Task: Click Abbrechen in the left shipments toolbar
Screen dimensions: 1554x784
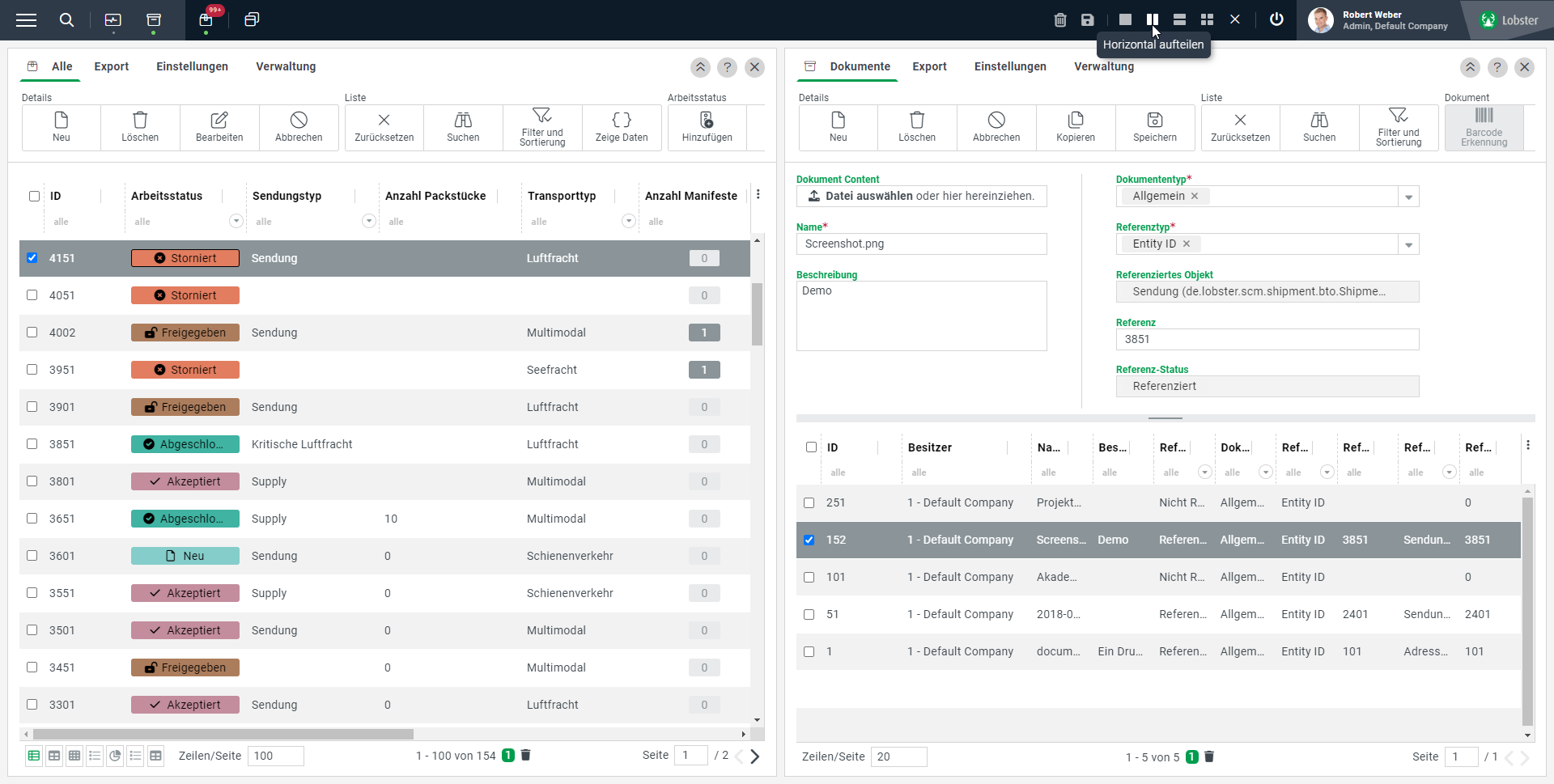Action: 299,128
